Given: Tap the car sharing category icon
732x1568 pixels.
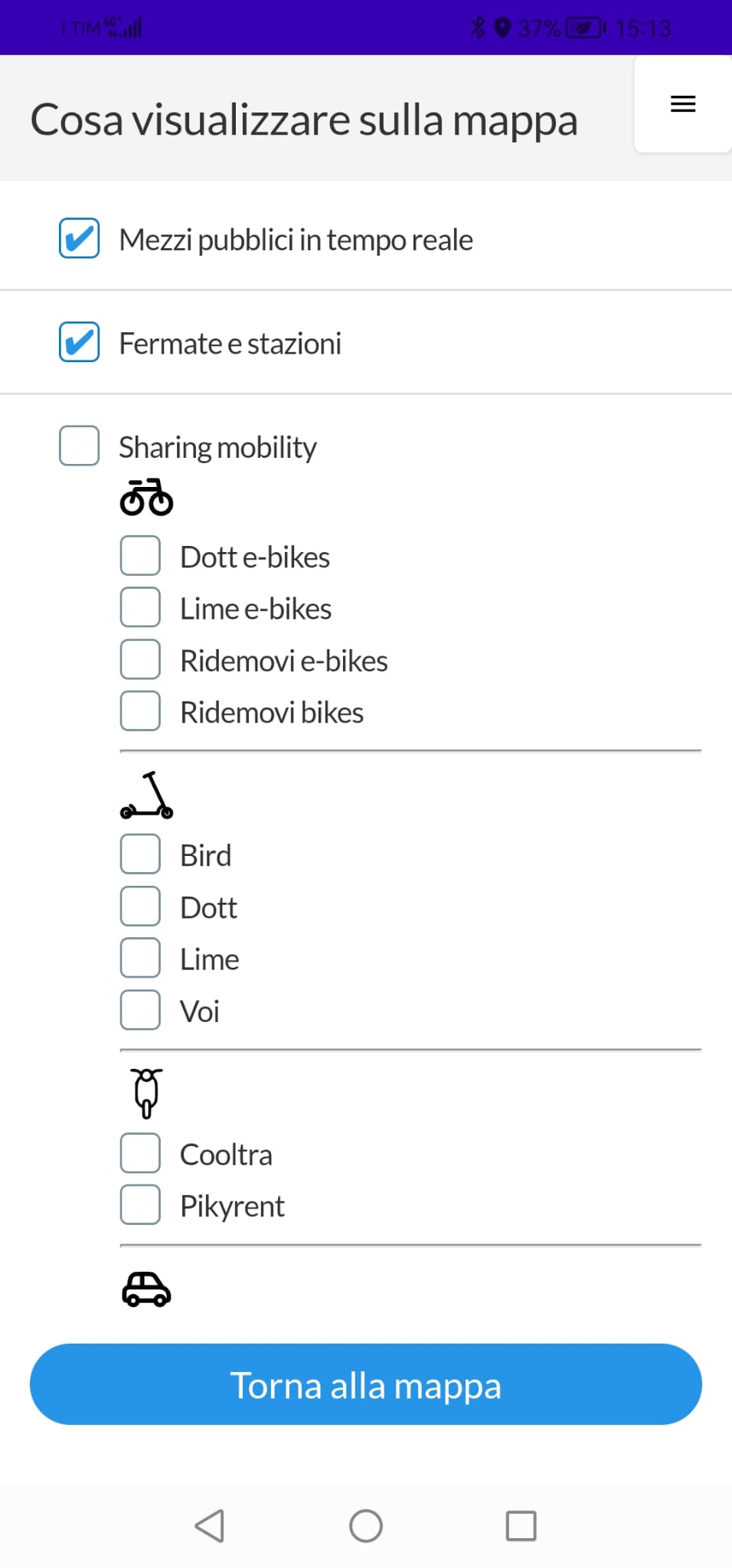Looking at the screenshot, I should [146, 1289].
